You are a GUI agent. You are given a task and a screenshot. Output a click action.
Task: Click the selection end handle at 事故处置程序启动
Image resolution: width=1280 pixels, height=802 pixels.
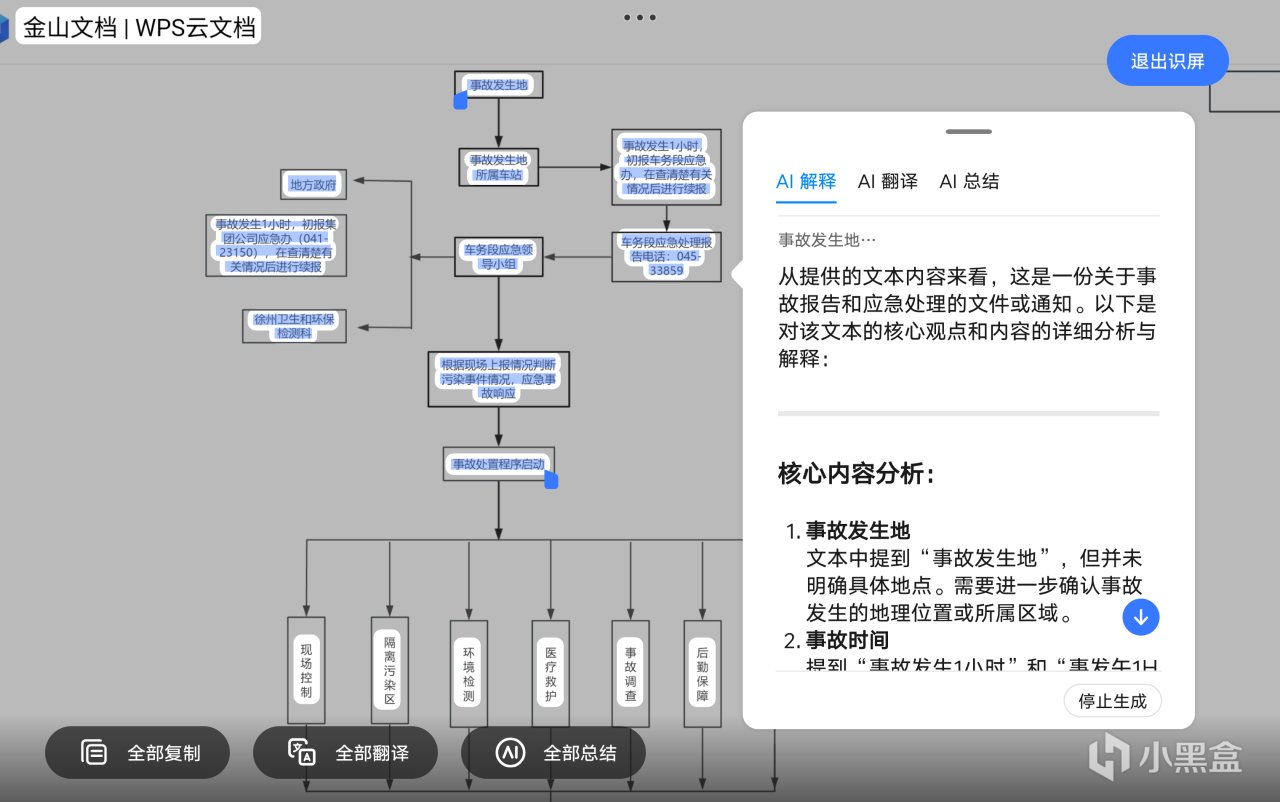551,481
